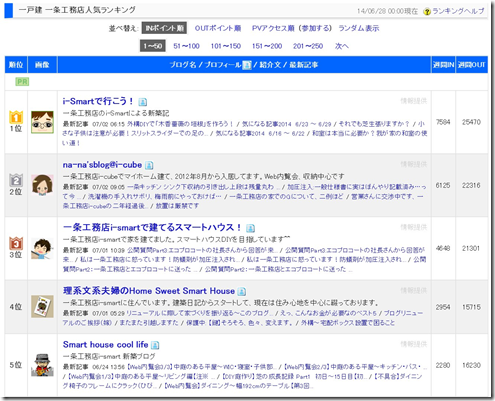Click 情報提供 in the Smart house cool life row

pos(413,344)
